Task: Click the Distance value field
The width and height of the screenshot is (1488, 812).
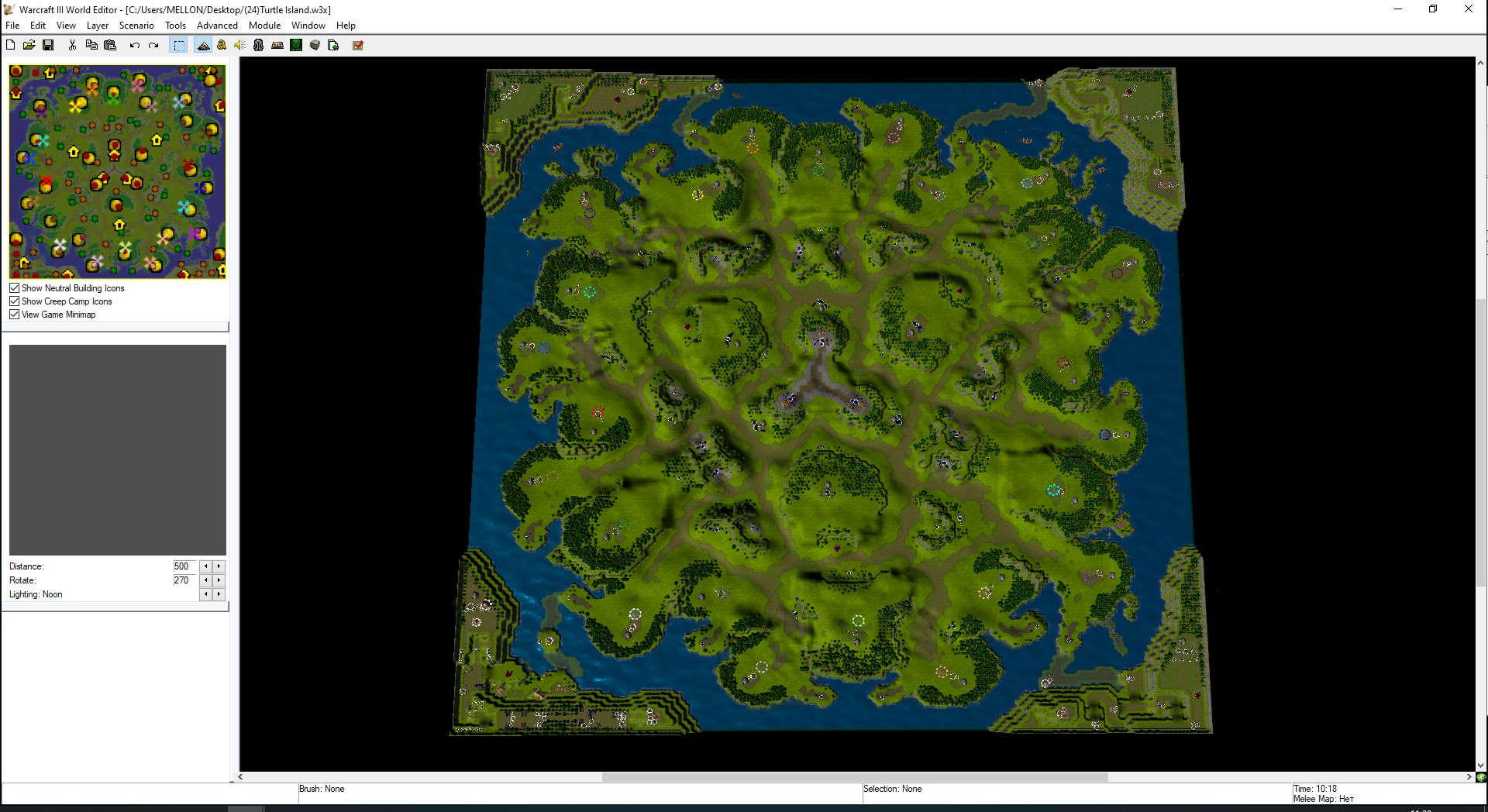Action: [185, 566]
